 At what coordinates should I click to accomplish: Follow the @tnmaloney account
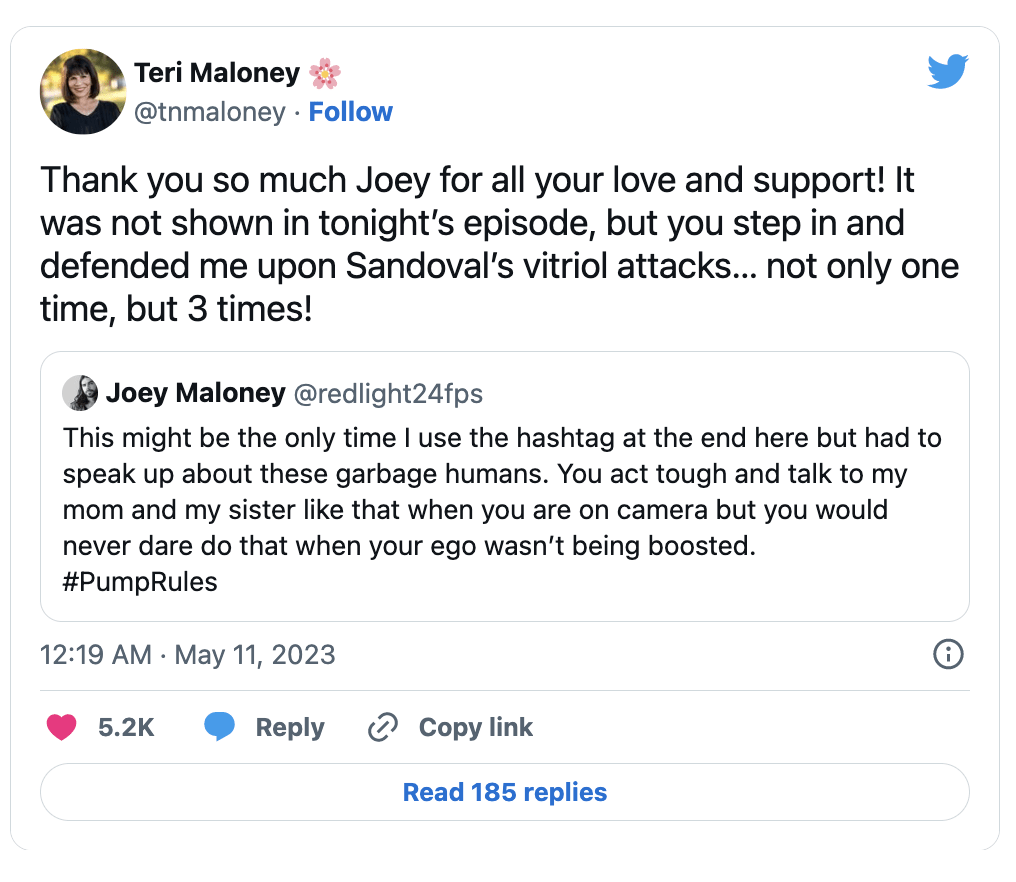tap(350, 112)
